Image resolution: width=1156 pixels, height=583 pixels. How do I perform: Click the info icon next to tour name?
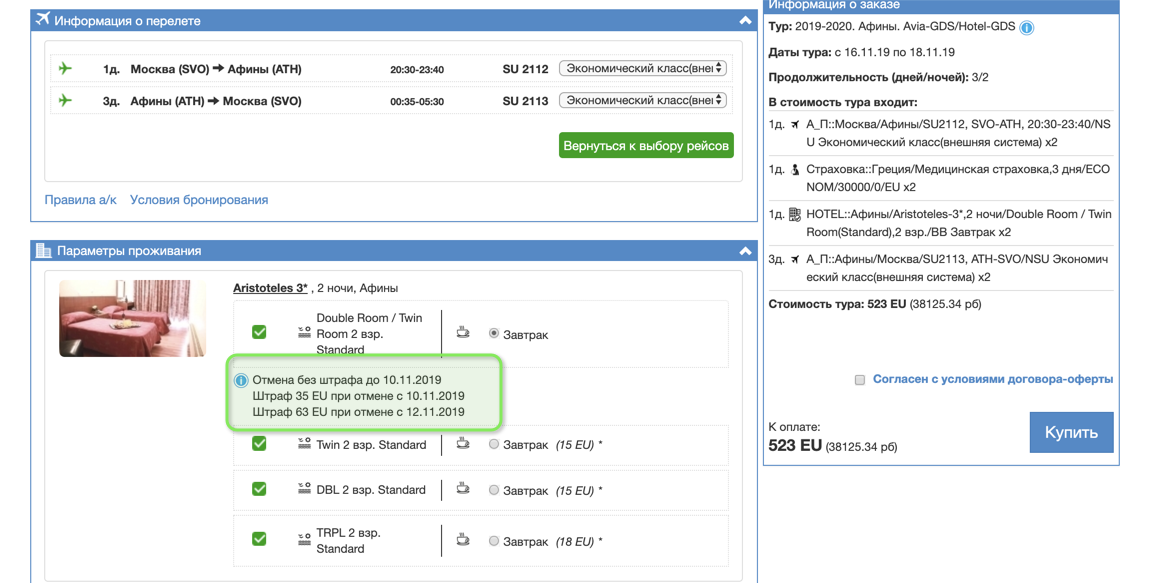(1027, 28)
